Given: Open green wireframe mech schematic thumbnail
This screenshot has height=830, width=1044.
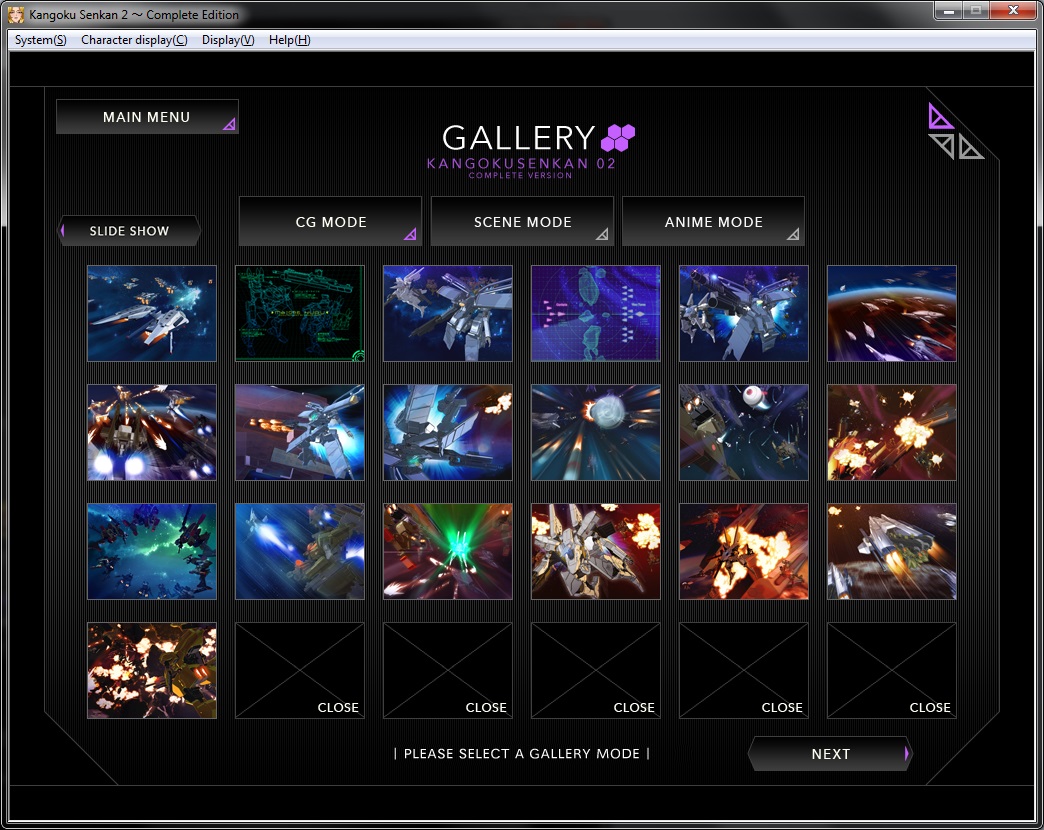Looking at the screenshot, I should pos(300,313).
